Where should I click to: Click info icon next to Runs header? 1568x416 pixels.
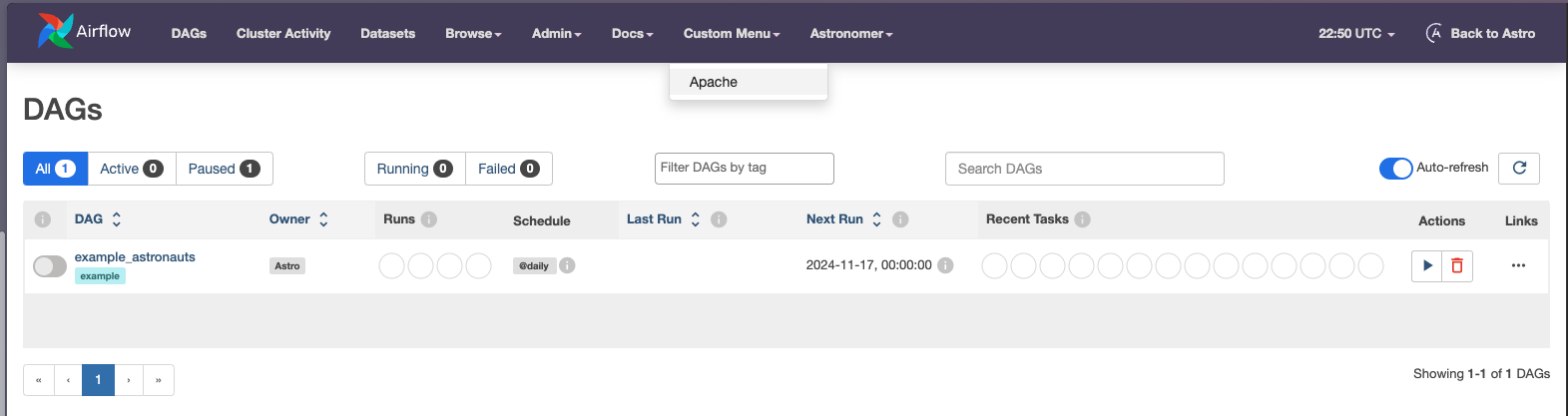click(429, 219)
